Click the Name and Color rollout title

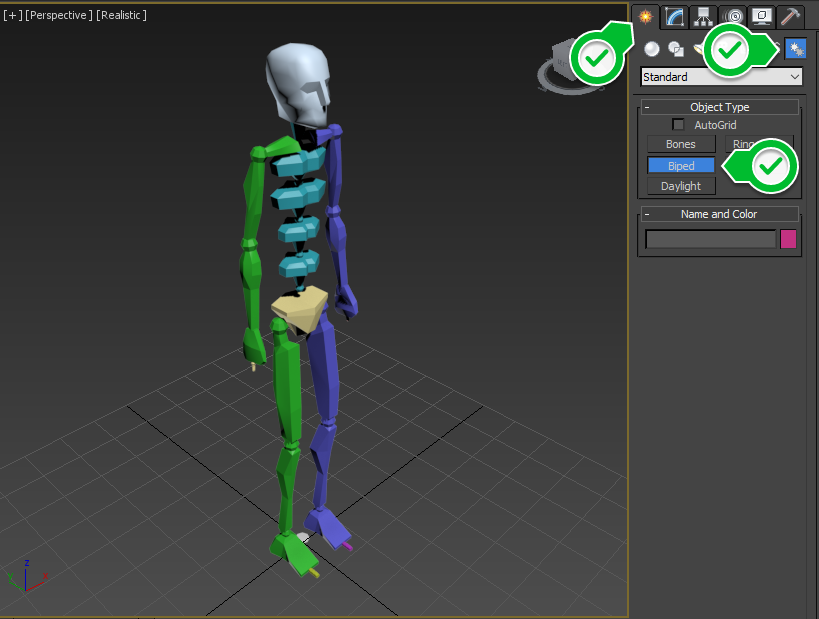tap(719, 214)
